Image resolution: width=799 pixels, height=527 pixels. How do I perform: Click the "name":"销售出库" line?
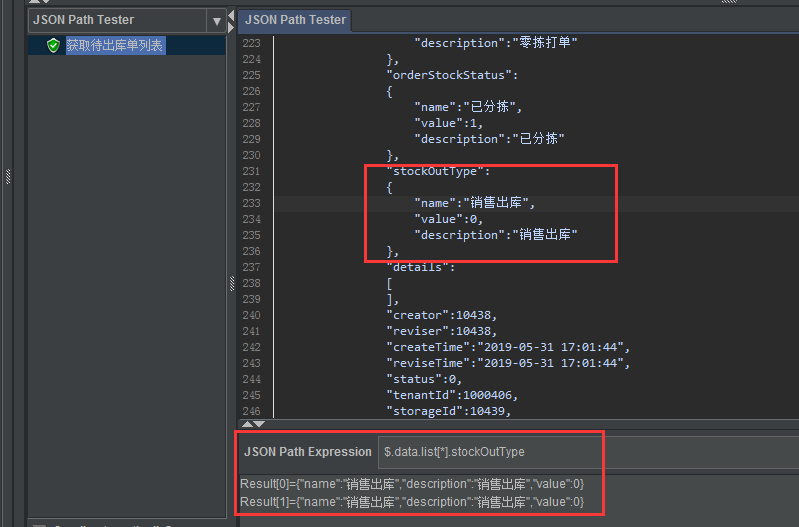coord(474,203)
